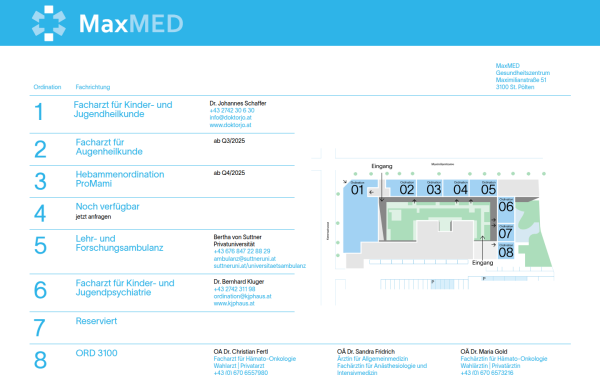Open www.kjphaus.at website link
This screenshot has width=600, height=375.
point(234,303)
